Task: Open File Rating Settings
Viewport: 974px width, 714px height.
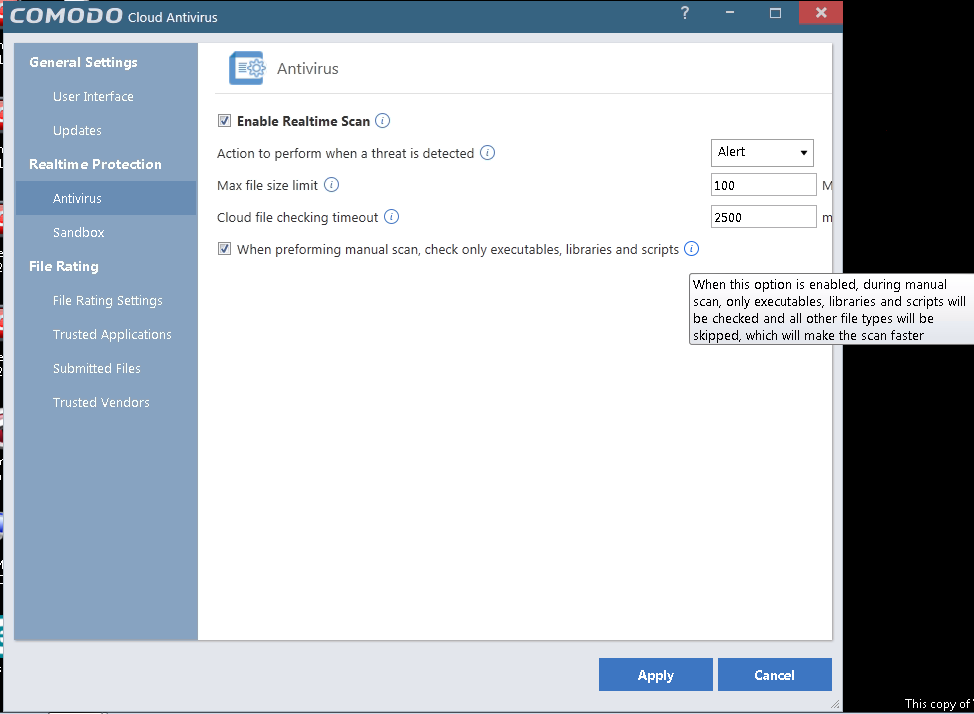Action: (107, 300)
